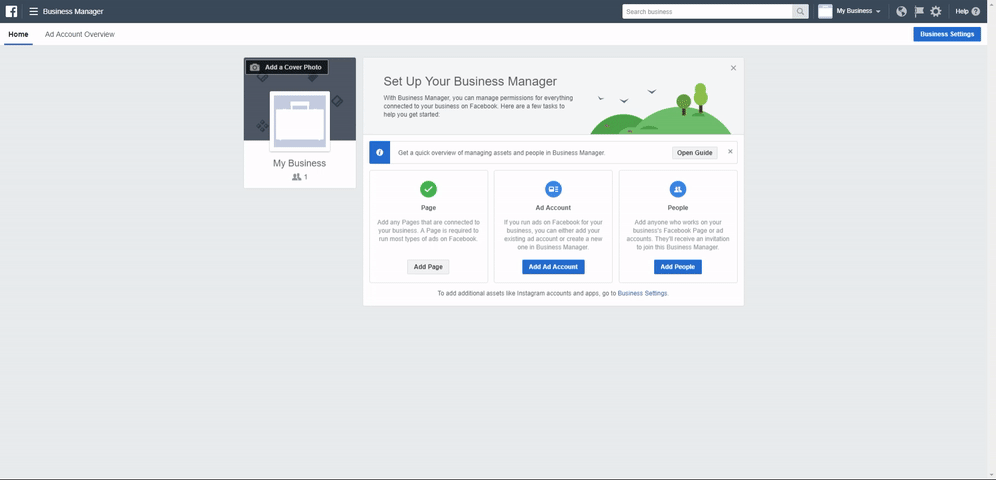Click the people count icon under My Business
Screen dimensions: 996x480
tap(296, 177)
